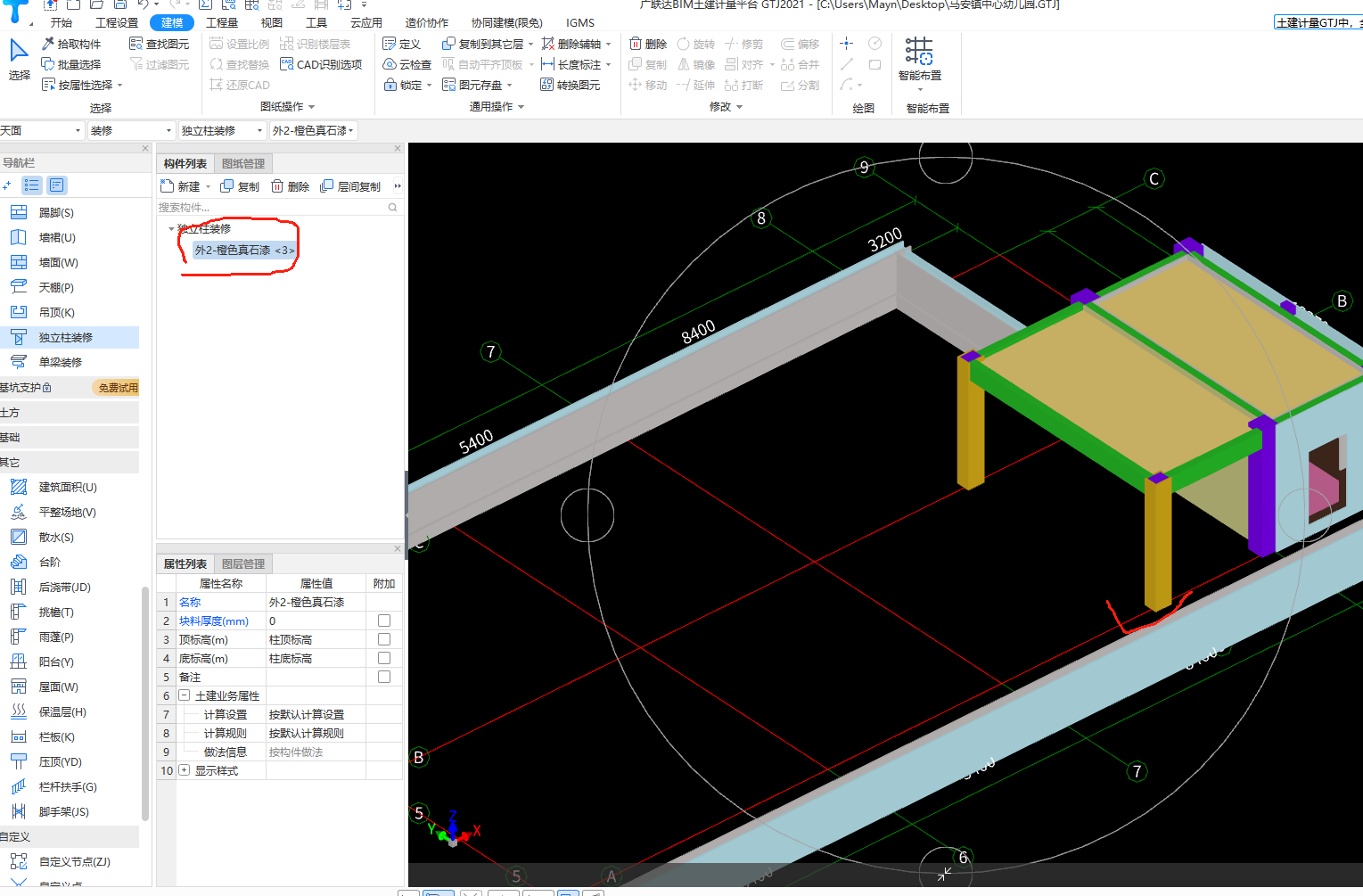Open 云应用 ribbon tab

click(366, 22)
